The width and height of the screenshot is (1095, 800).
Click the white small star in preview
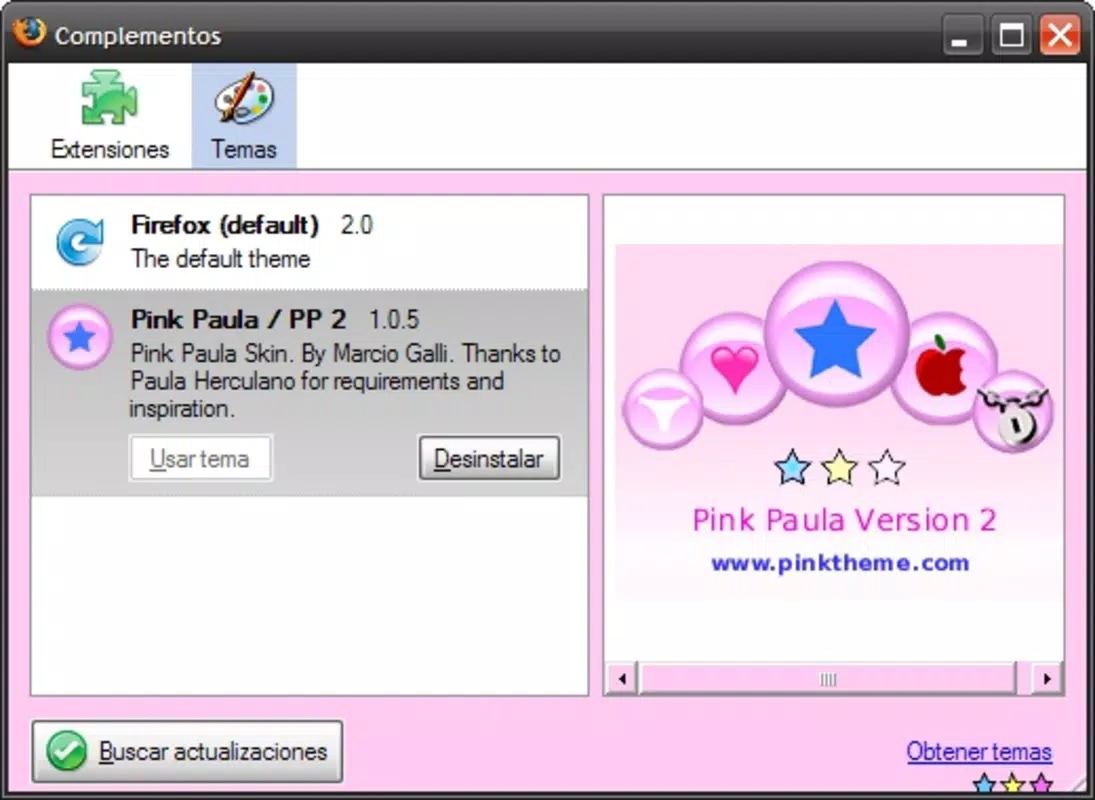pos(887,468)
